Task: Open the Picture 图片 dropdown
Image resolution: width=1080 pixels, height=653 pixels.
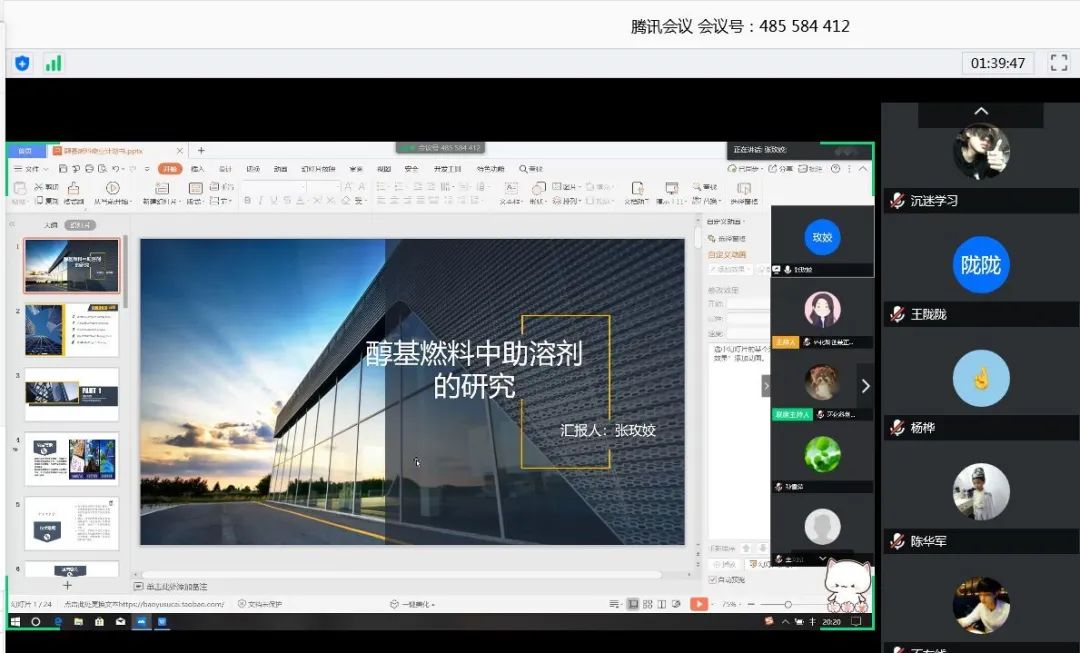Action: (x=565, y=187)
